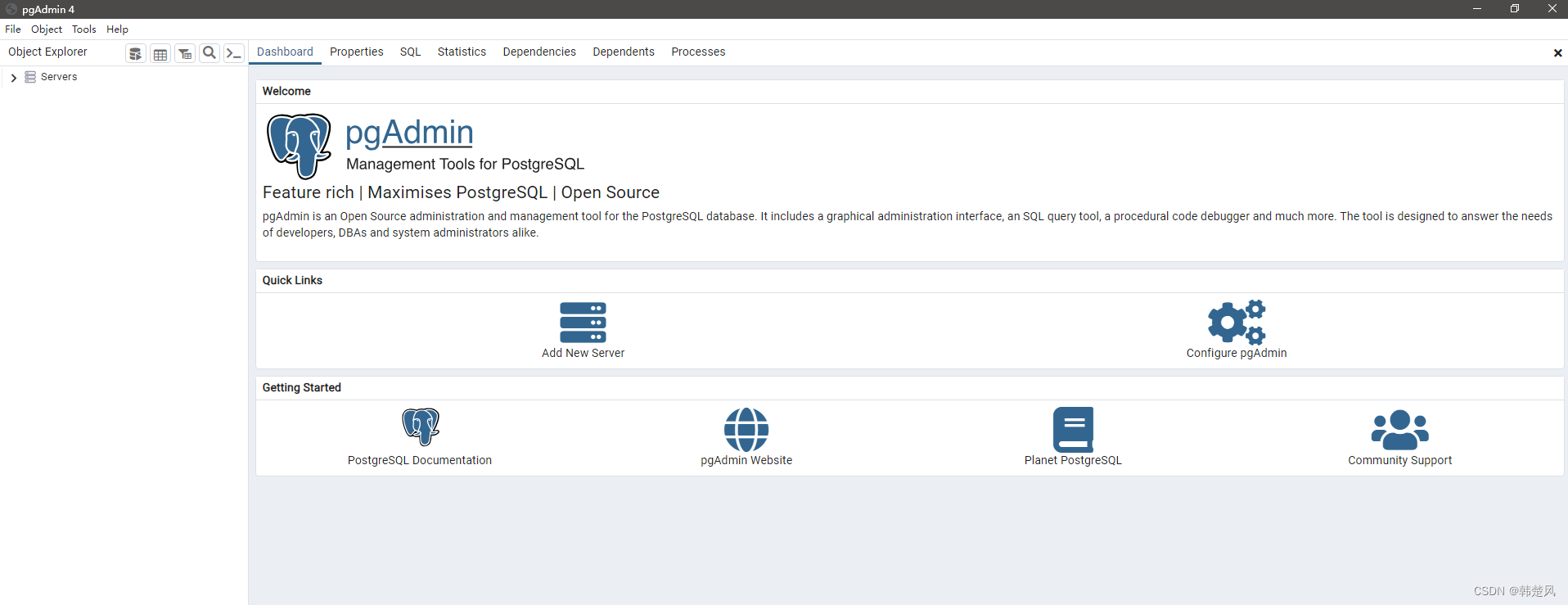Click the Filtered Rows icon in toolbar

point(185,54)
